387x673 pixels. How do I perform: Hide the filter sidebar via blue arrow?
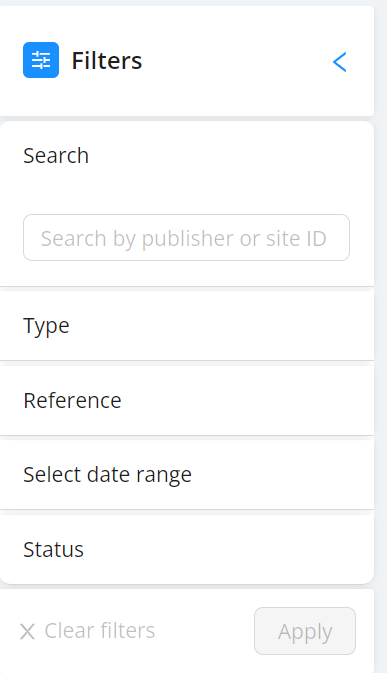click(339, 62)
